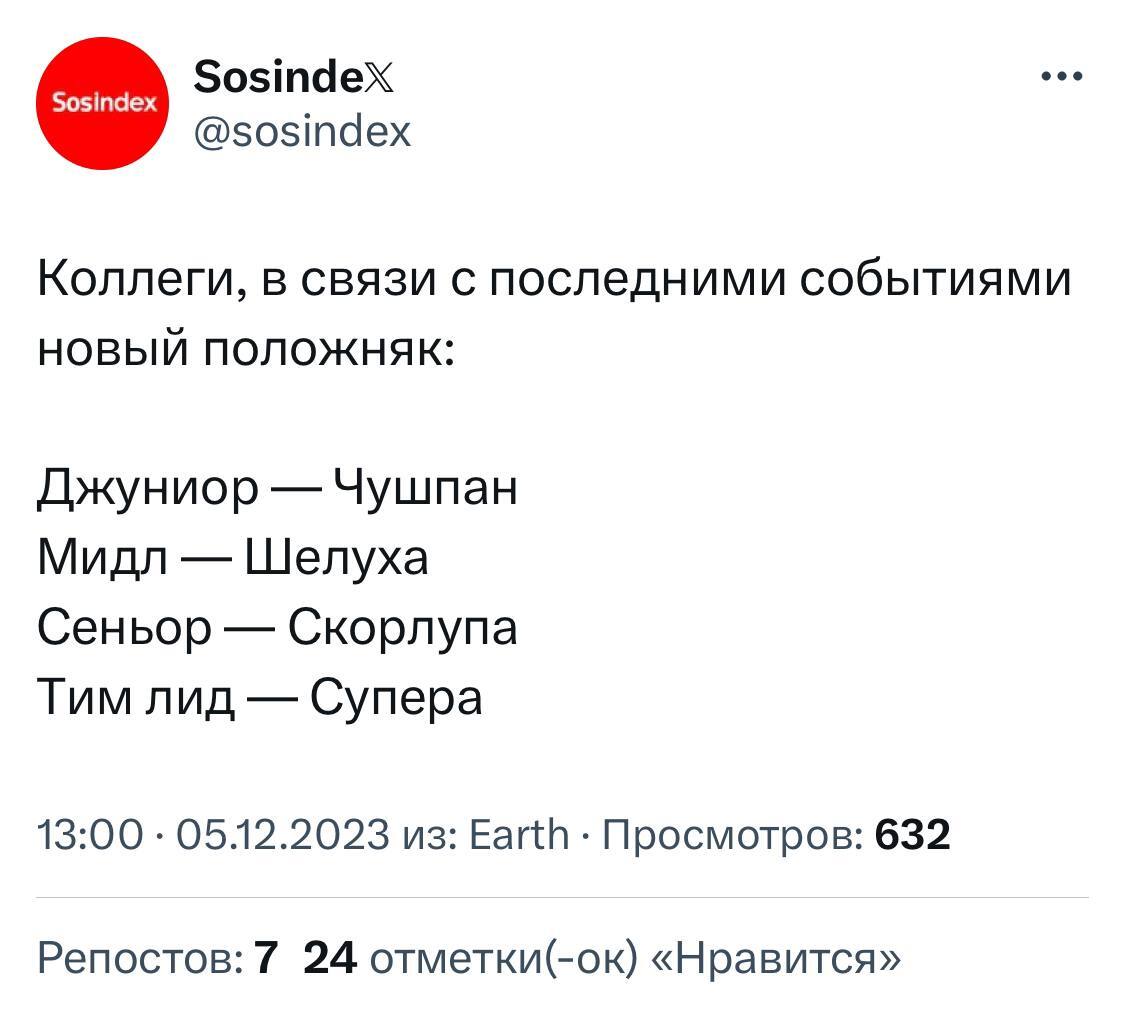Image resolution: width=1125 pixels, height=1012 pixels.
Task: Click the "новый положняк:" text line
Action: [x=246, y=349]
